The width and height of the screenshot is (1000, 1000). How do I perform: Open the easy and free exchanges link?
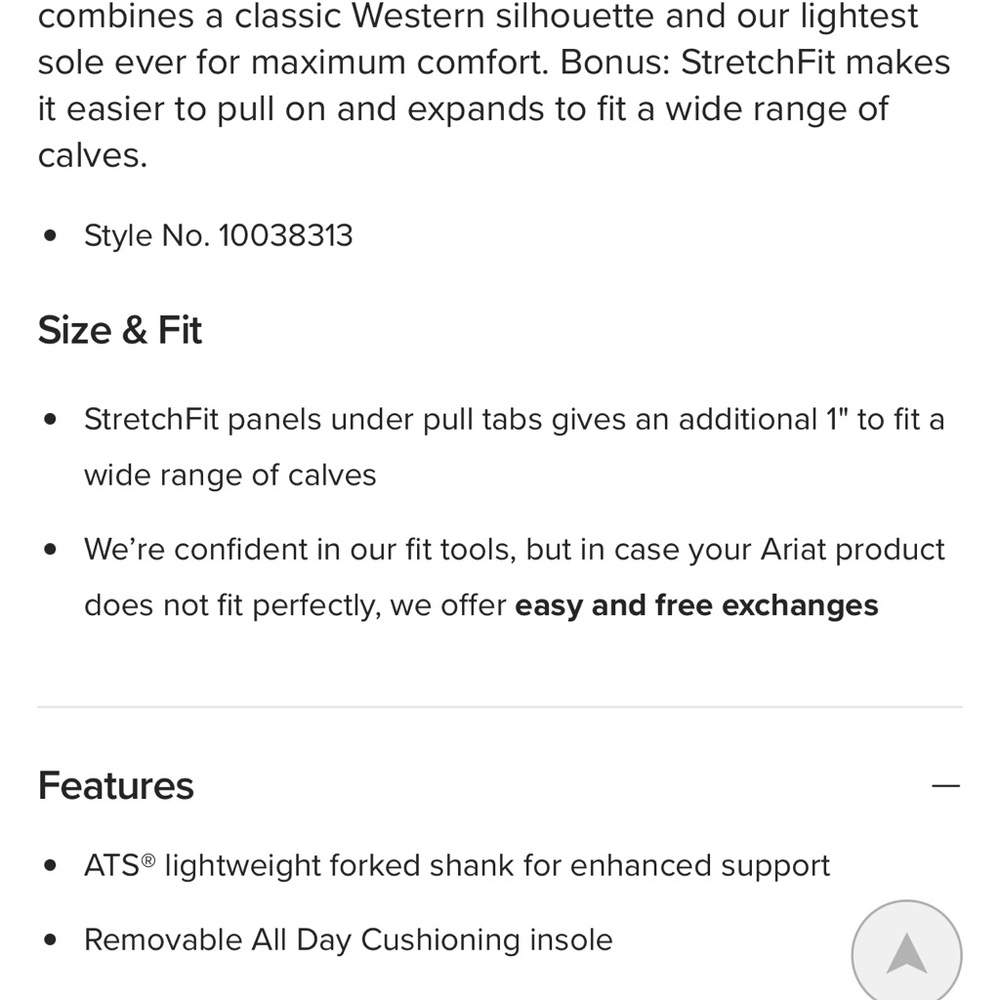tap(696, 605)
